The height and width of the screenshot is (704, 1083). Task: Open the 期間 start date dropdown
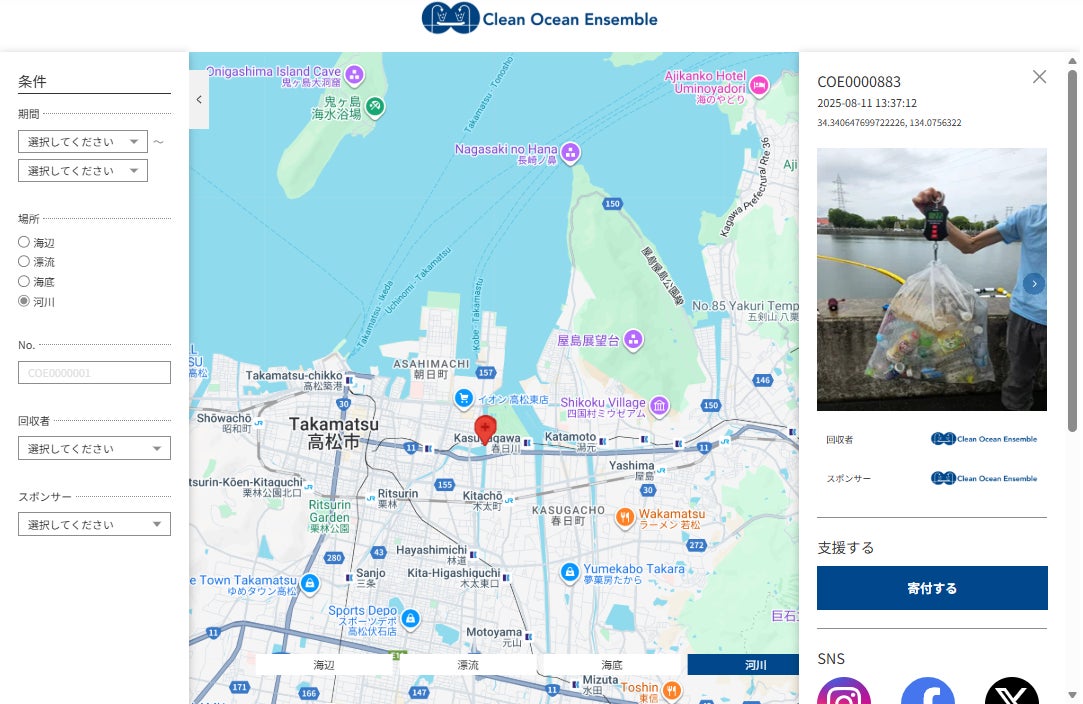pyautogui.click(x=83, y=142)
